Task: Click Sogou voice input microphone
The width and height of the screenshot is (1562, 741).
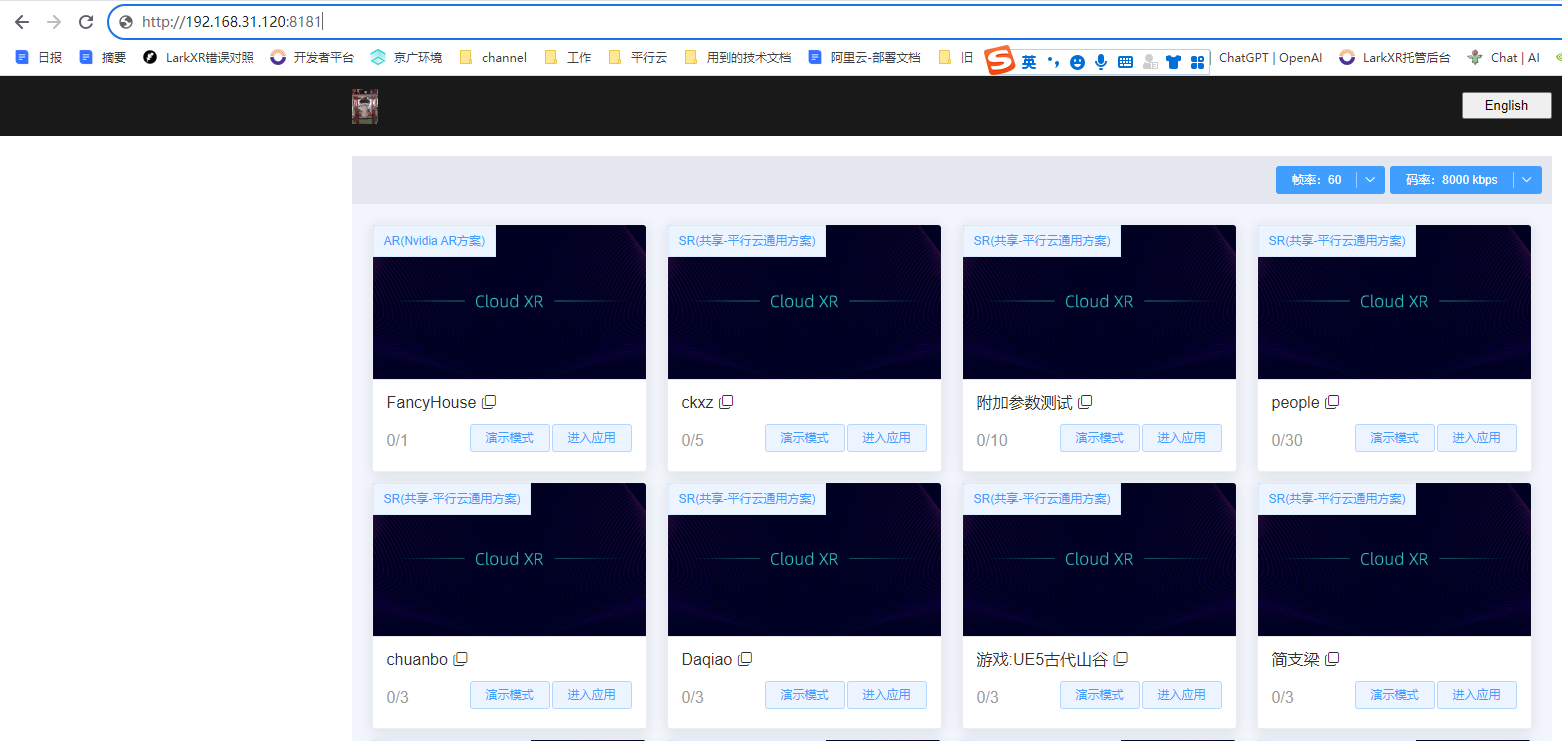Action: click(x=1101, y=62)
